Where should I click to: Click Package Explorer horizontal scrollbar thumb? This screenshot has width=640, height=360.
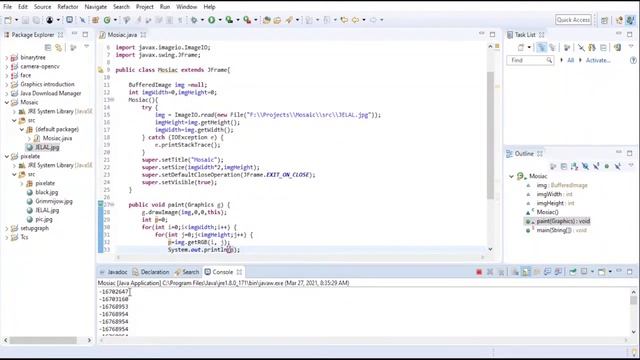(x=43, y=340)
